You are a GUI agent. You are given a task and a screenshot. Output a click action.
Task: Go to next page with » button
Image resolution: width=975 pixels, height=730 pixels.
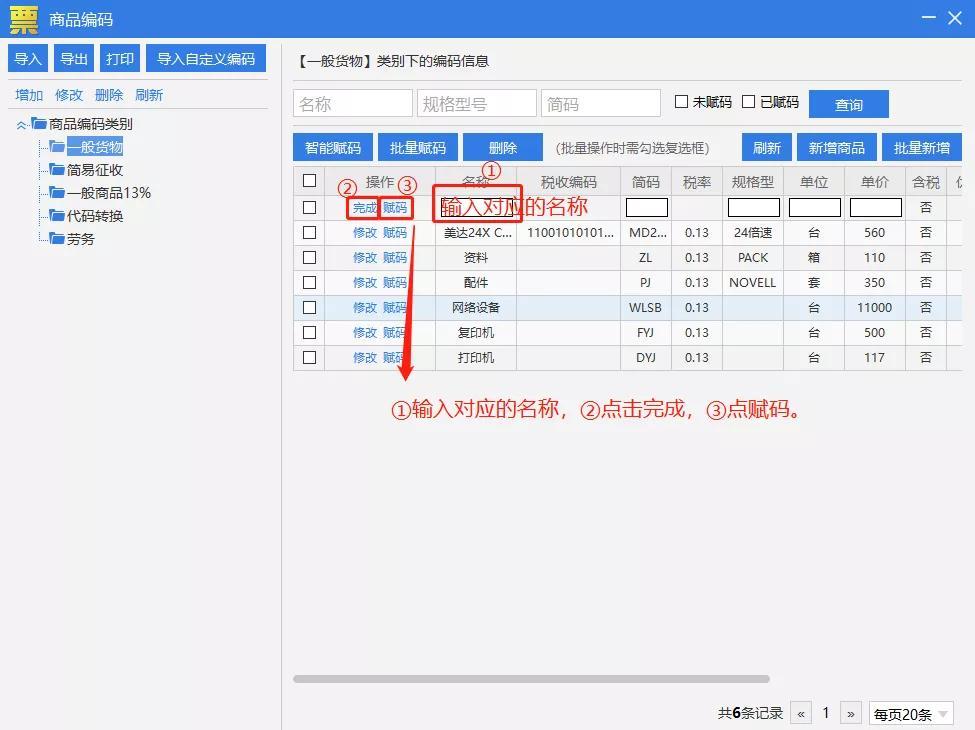tap(851, 713)
